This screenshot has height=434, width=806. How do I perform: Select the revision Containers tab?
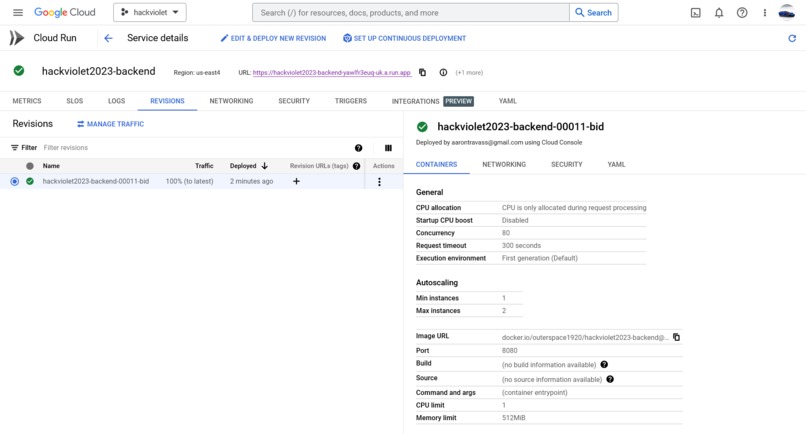coord(436,165)
